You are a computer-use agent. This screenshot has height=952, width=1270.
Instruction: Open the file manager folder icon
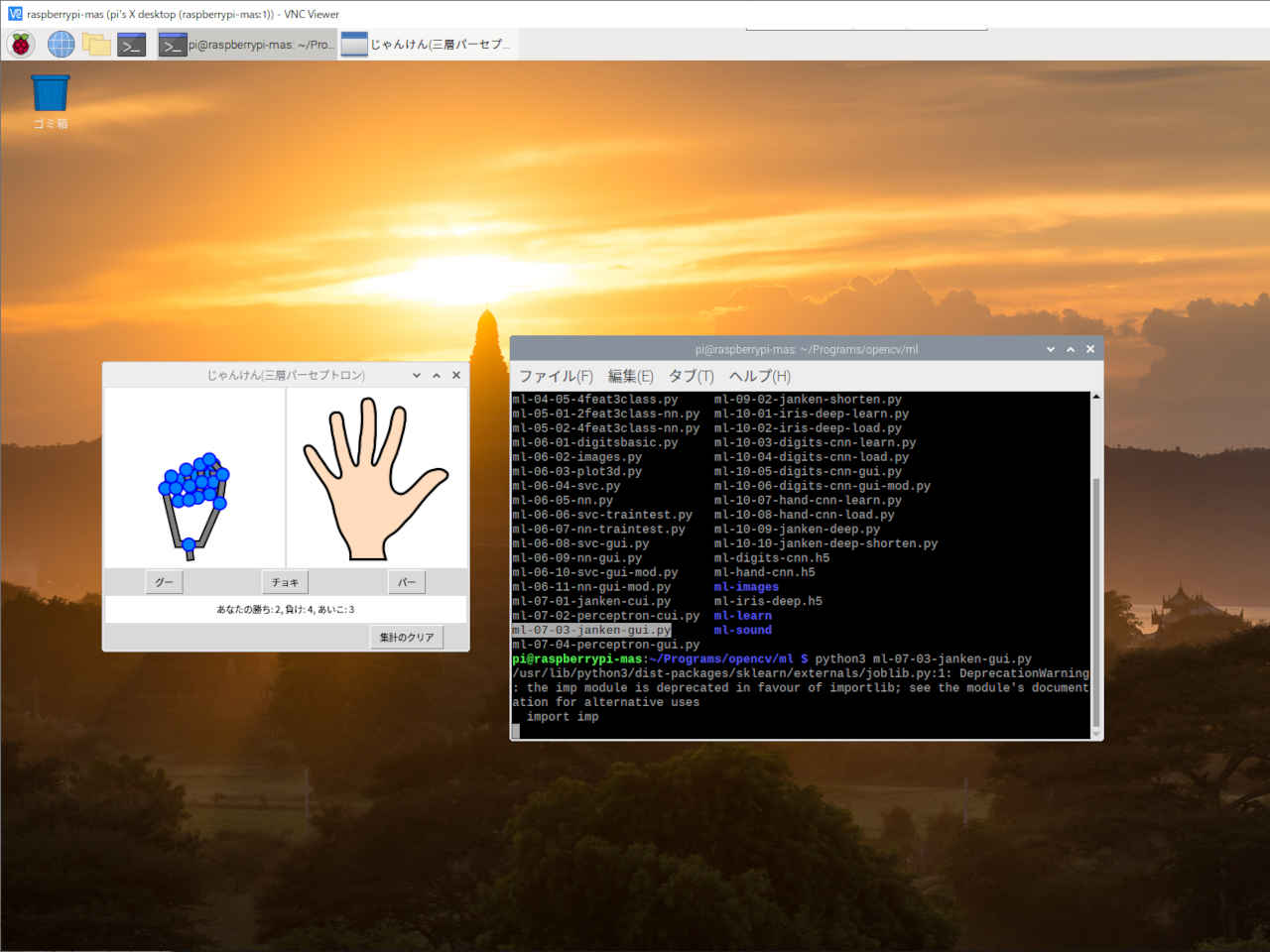click(x=96, y=44)
